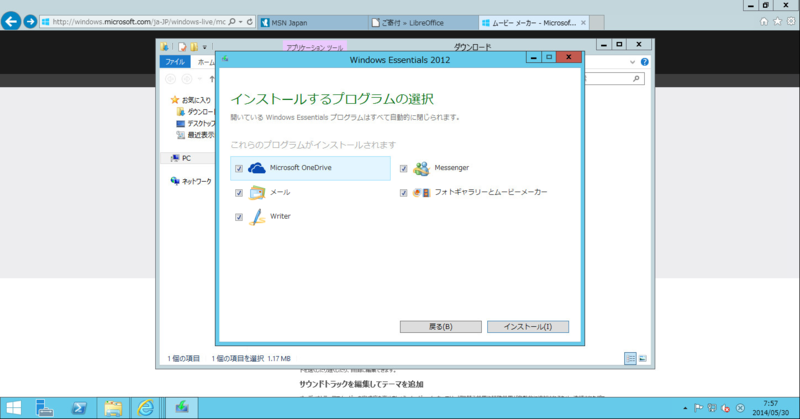Open File Explorer from the taskbar
Screen dimensions: 800x419
point(113,408)
